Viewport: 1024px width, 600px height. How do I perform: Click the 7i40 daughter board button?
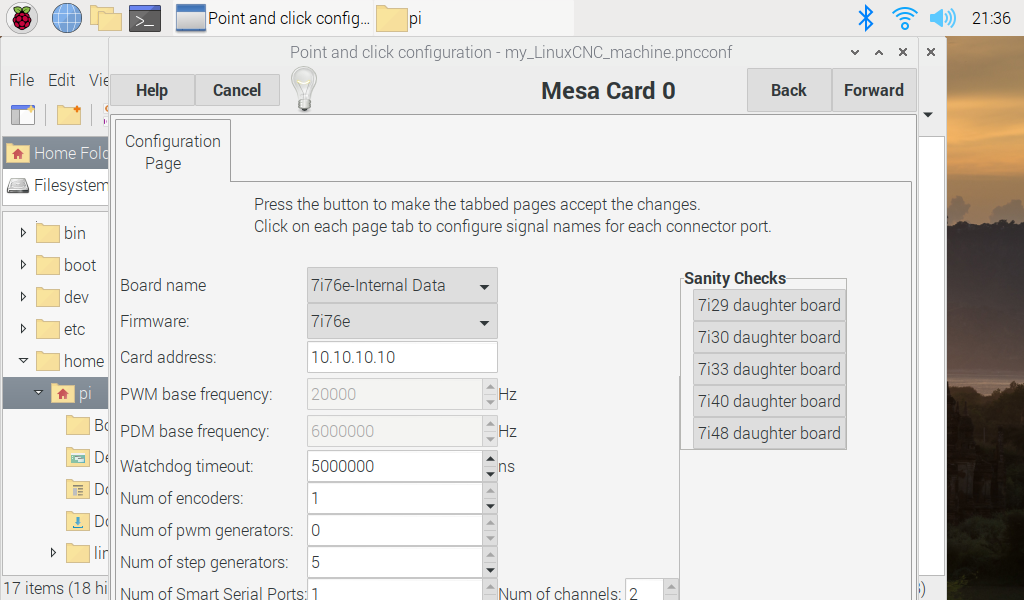point(769,402)
